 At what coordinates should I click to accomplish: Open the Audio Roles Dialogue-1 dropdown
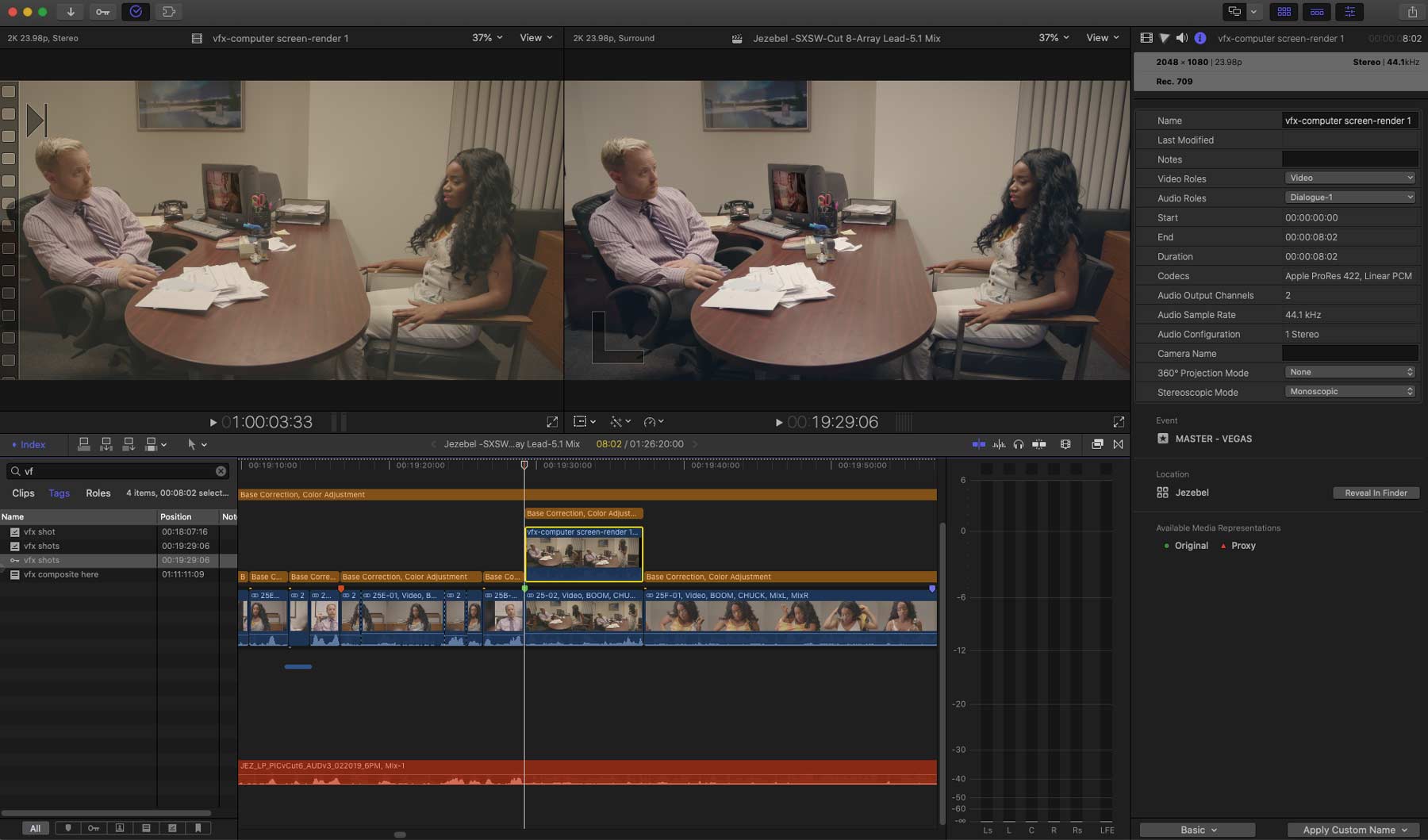click(1349, 197)
